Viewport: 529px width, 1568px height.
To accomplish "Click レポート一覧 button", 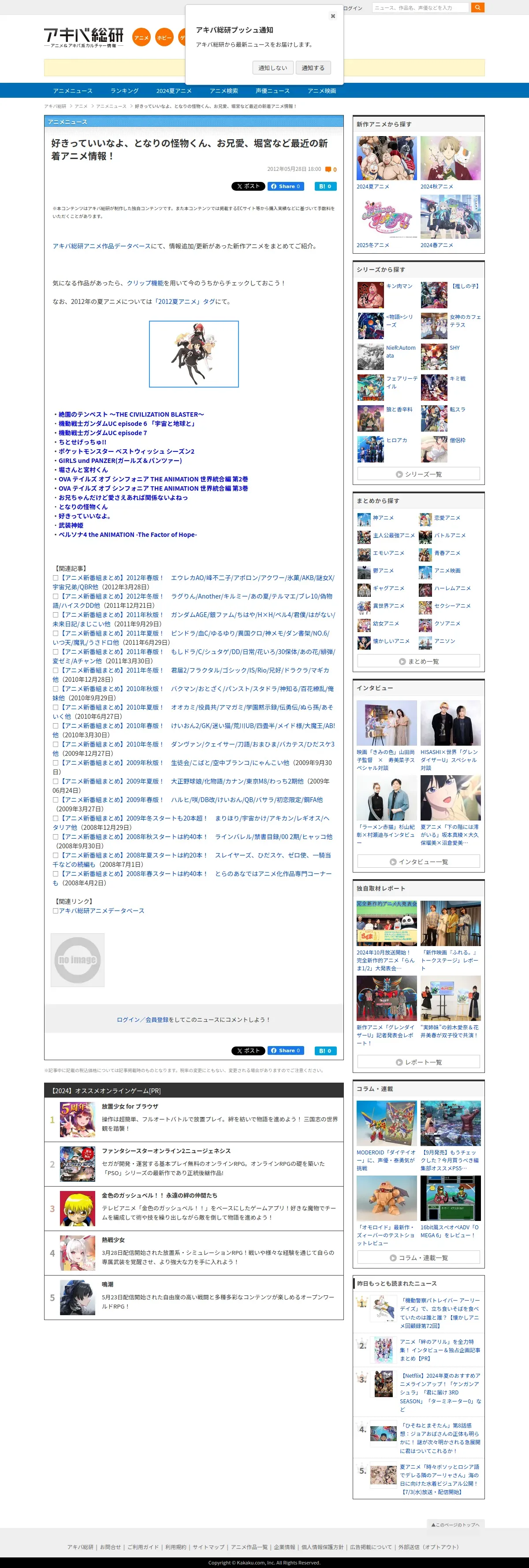I will click(419, 1062).
